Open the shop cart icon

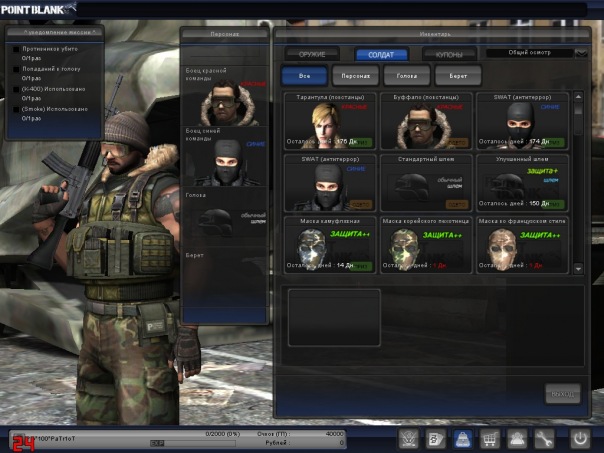(x=490, y=438)
